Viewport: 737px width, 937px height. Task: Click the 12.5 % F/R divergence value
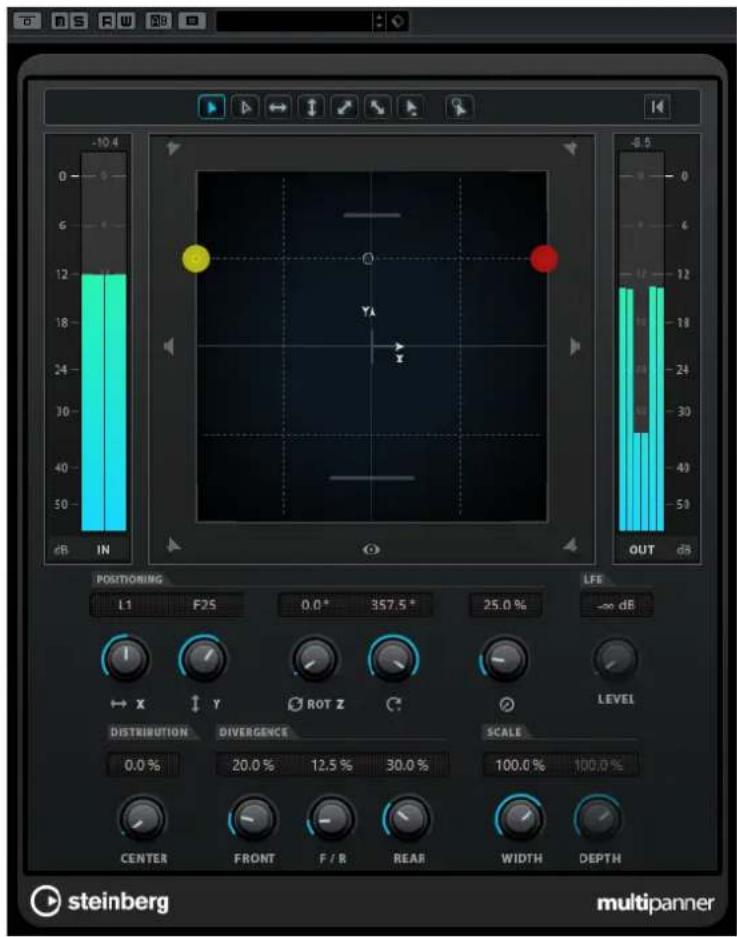(332, 765)
